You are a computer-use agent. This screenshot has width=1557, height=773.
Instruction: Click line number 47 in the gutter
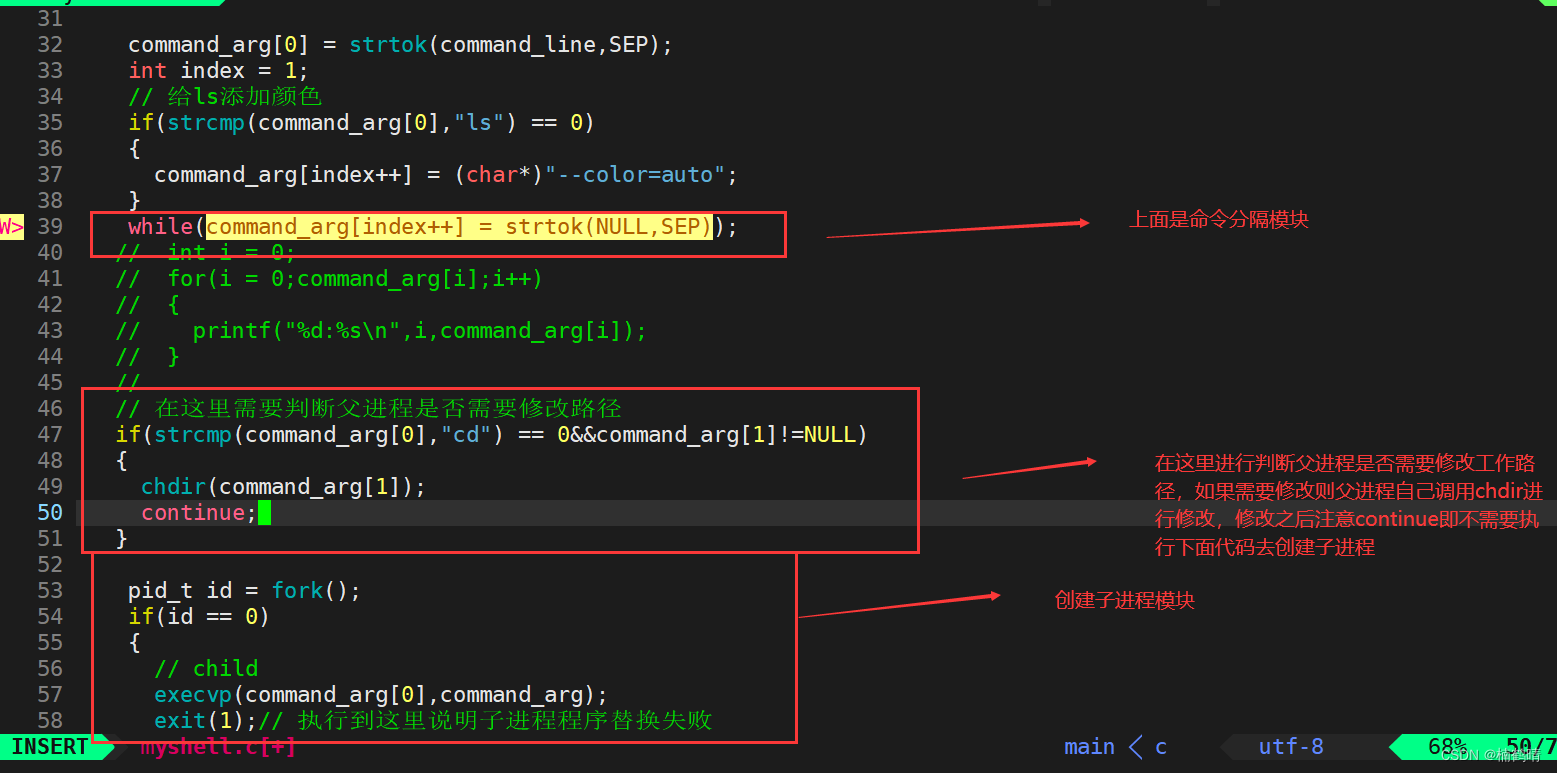(50, 435)
